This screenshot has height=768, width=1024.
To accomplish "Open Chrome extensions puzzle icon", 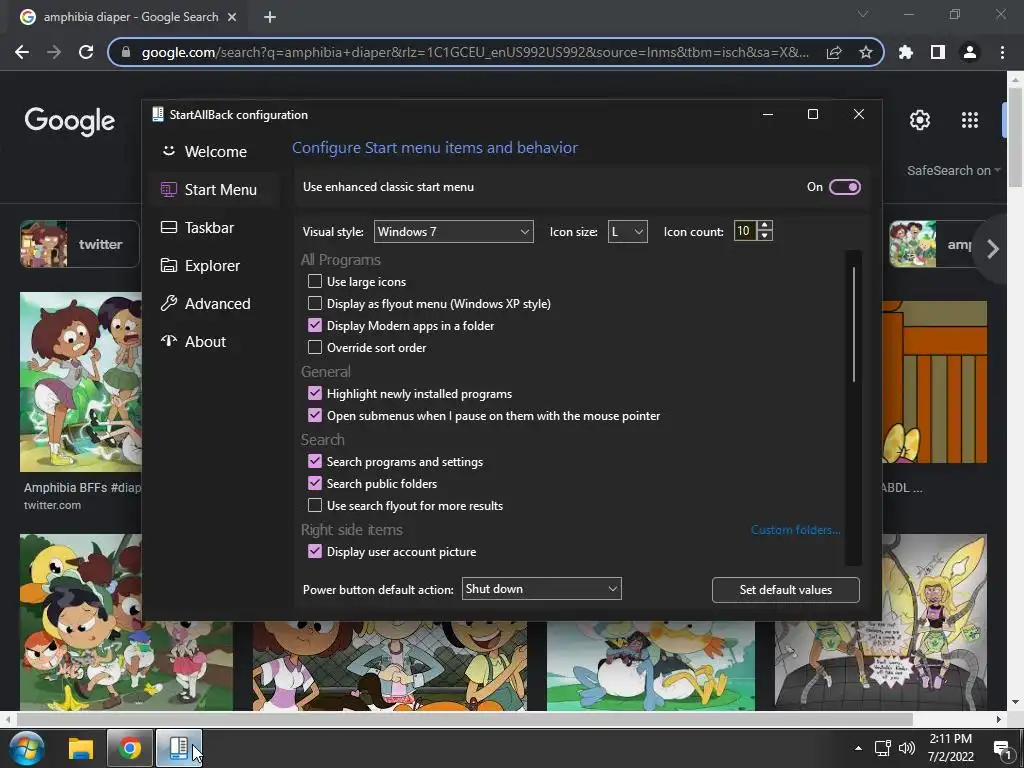I will (x=906, y=52).
